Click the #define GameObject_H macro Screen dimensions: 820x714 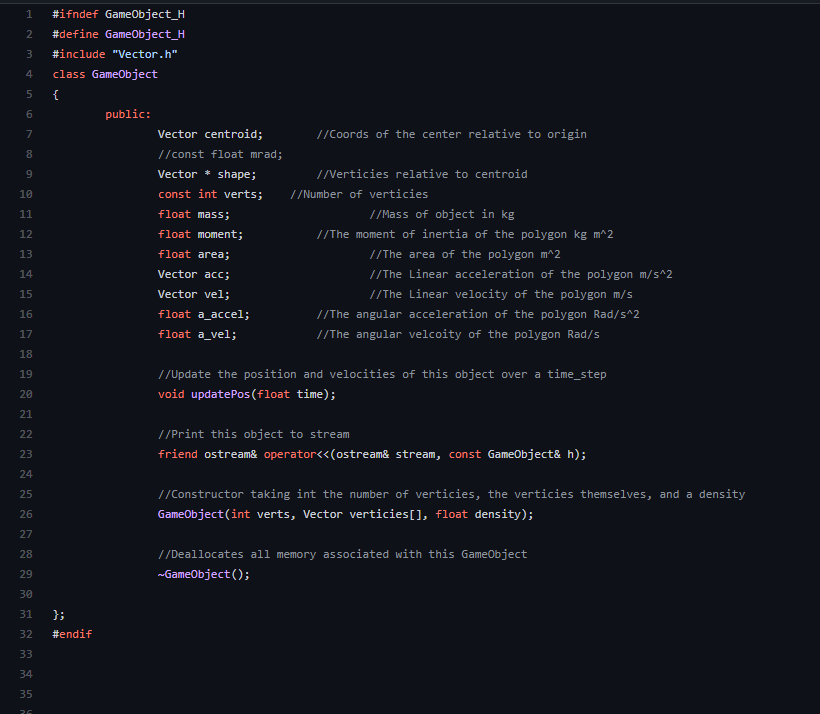coord(119,34)
